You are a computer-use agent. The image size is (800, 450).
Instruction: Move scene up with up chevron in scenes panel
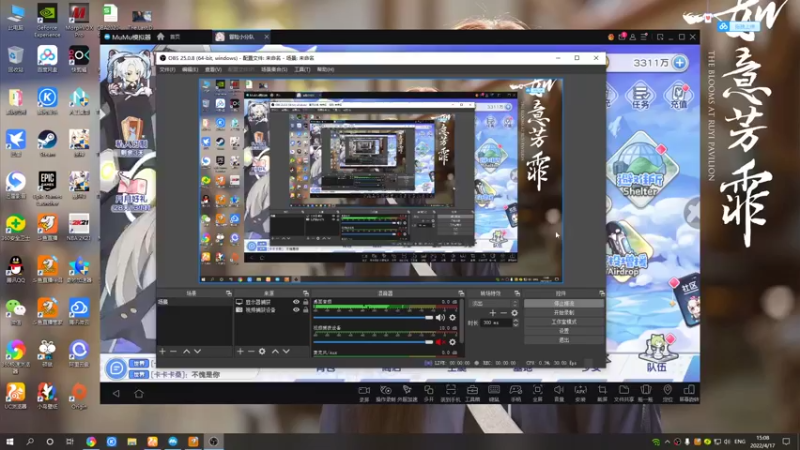(x=186, y=351)
